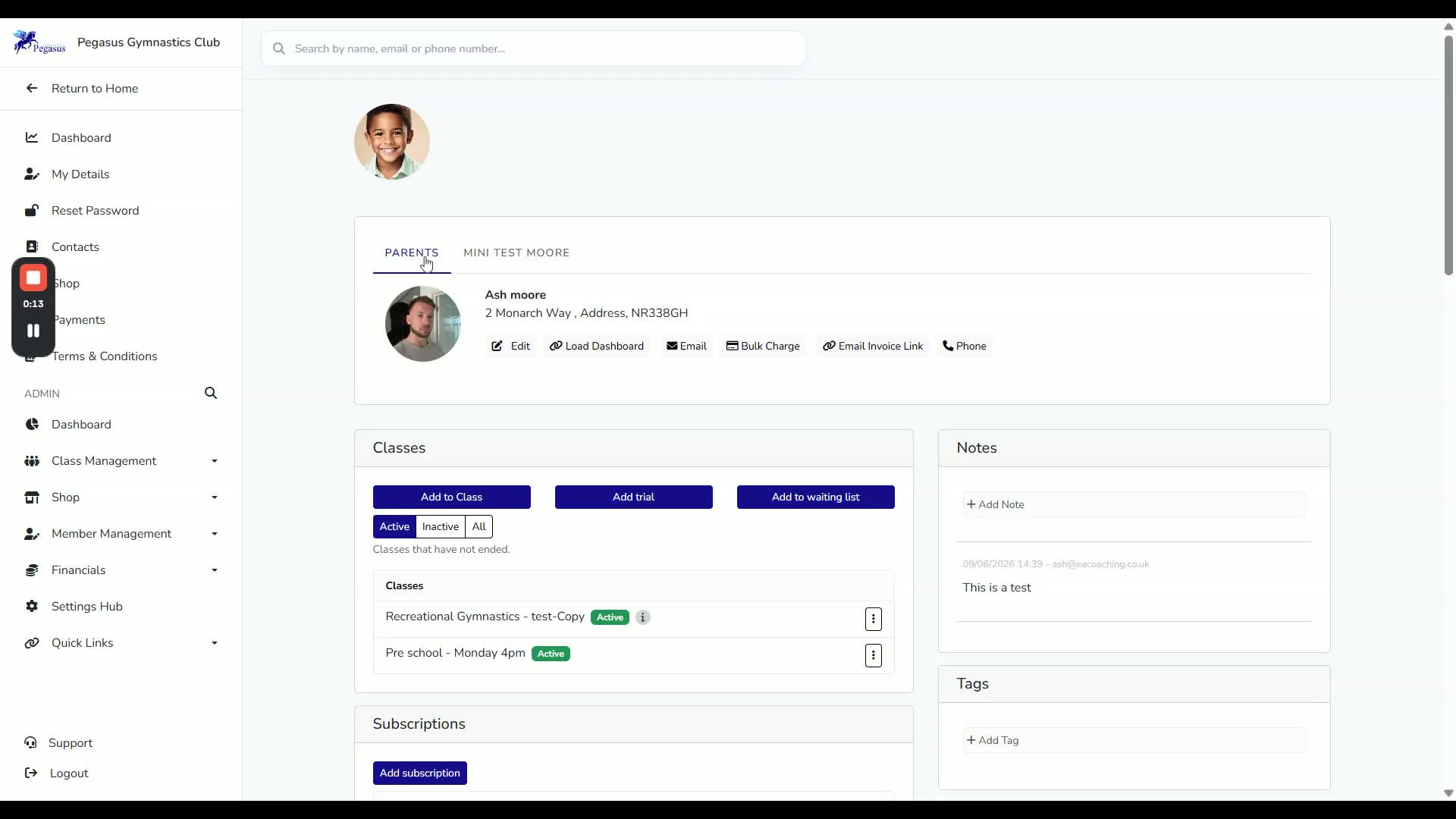The image size is (1456, 819).
Task: Open options menu for Pre school class
Action: click(874, 655)
